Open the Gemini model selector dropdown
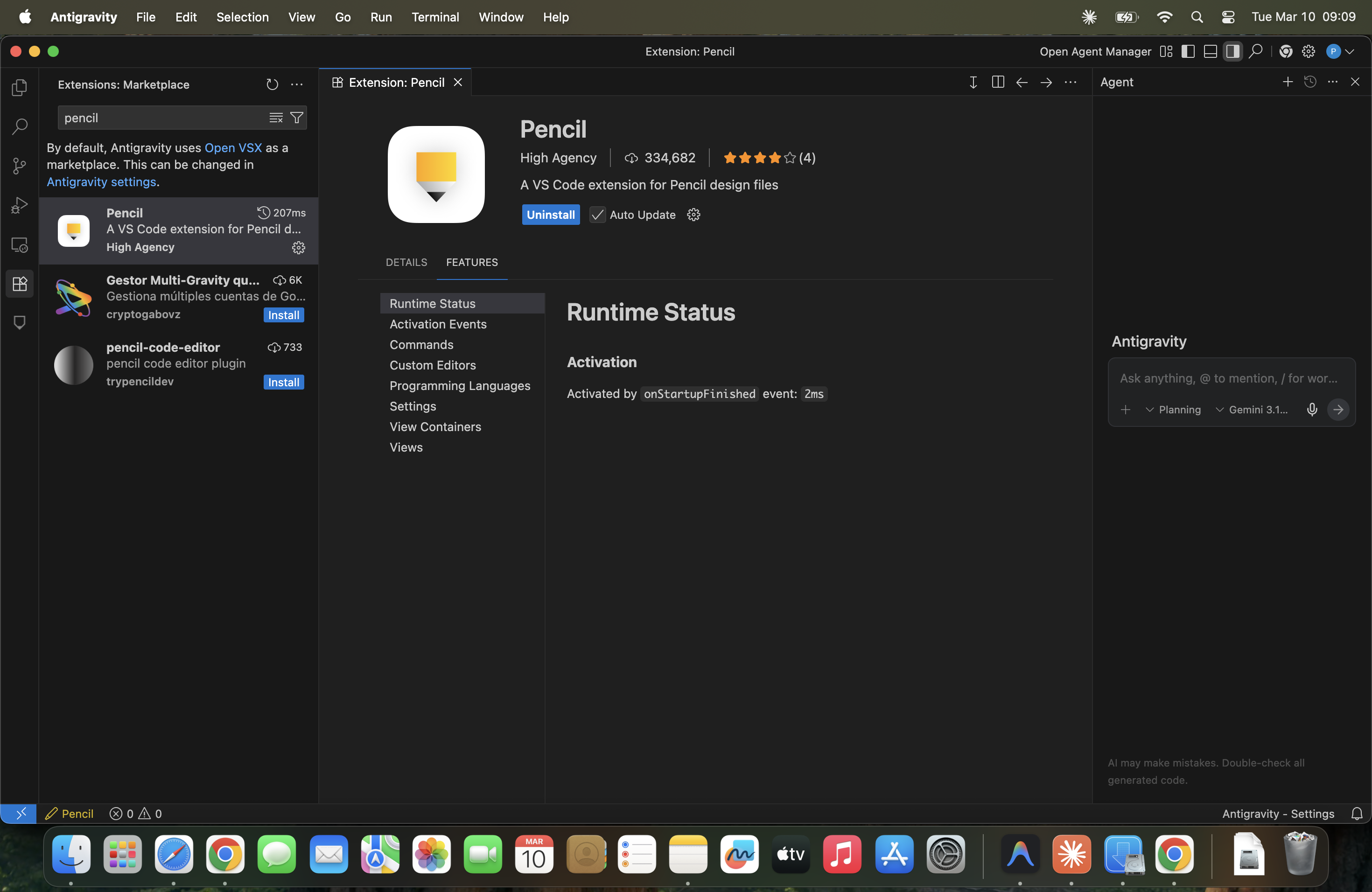This screenshot has width=1372, height=892. pos(1252,410)
